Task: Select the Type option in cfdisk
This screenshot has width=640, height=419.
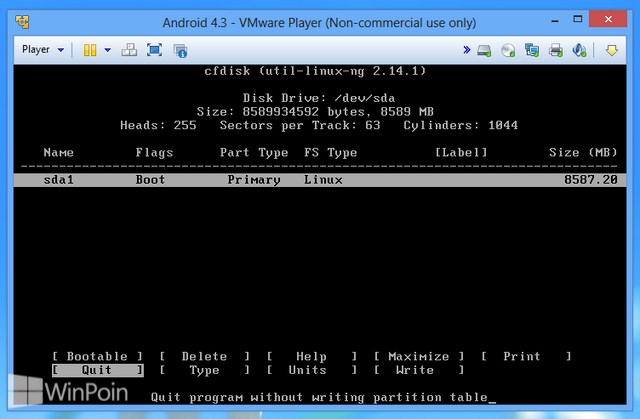Action: [x=204, y=370]
